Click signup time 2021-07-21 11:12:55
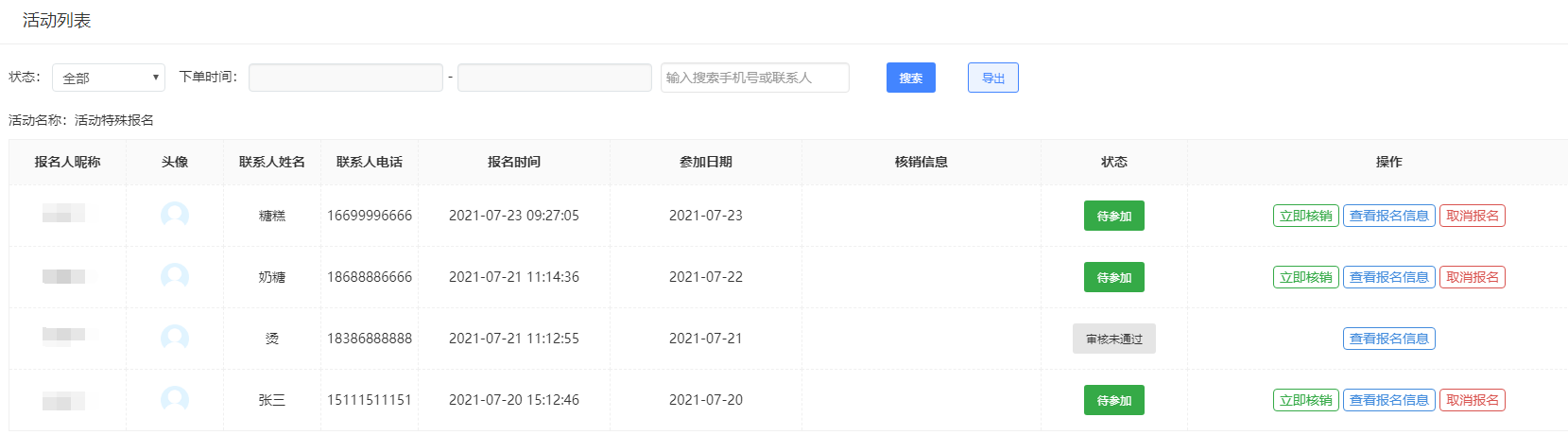 click(514, 339)
